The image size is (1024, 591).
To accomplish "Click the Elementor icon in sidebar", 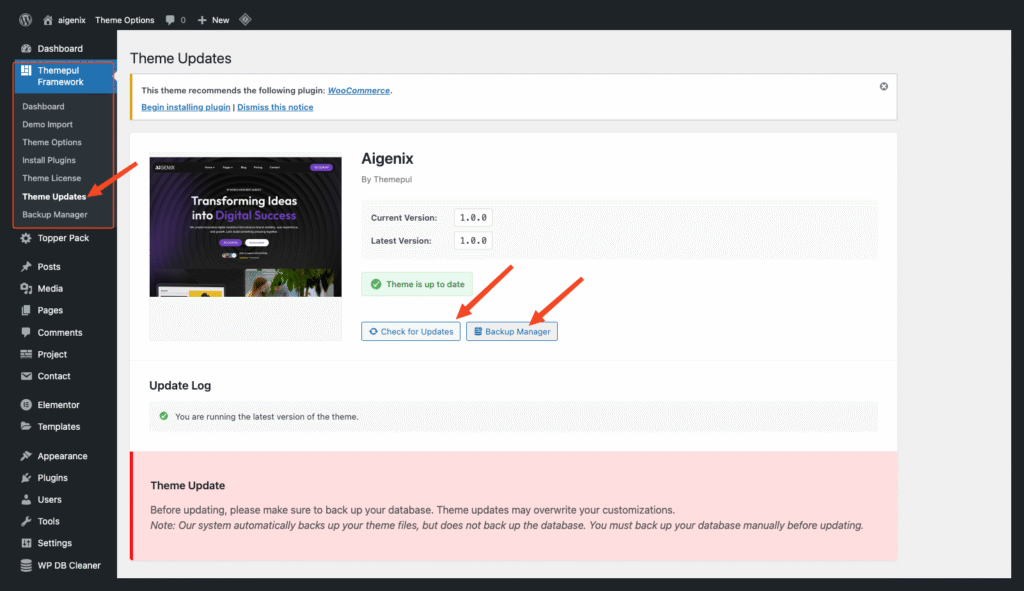I will pyautogui.click(x=26, y=405).
